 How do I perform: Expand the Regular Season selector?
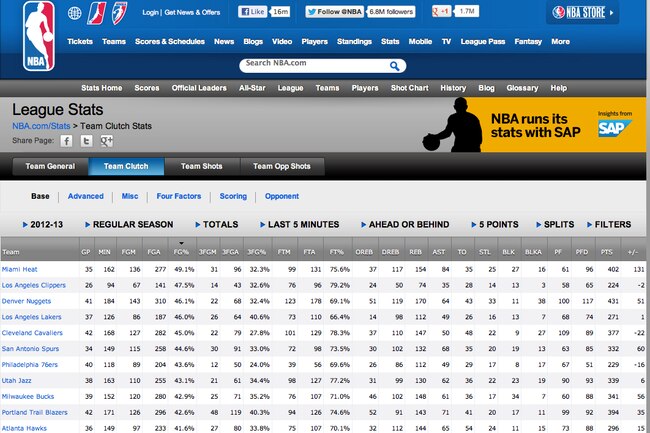(x=129, y=225)
